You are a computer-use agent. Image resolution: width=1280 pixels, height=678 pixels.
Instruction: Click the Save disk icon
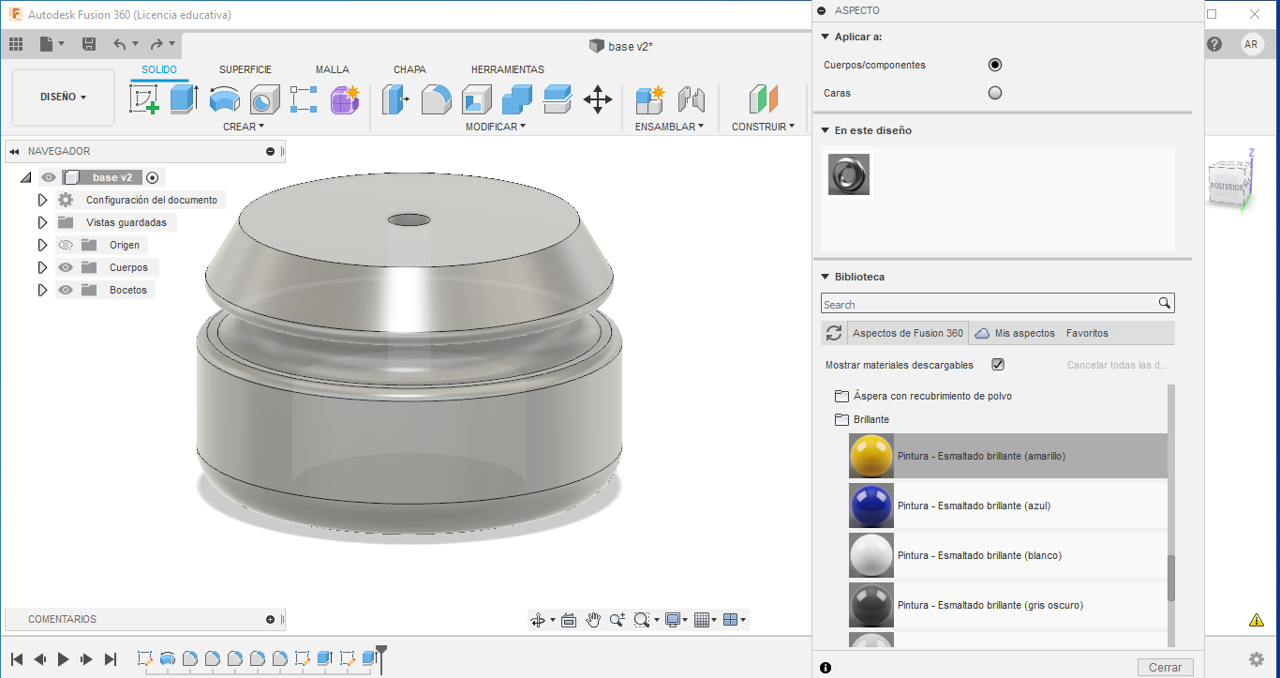coord(89,44)
